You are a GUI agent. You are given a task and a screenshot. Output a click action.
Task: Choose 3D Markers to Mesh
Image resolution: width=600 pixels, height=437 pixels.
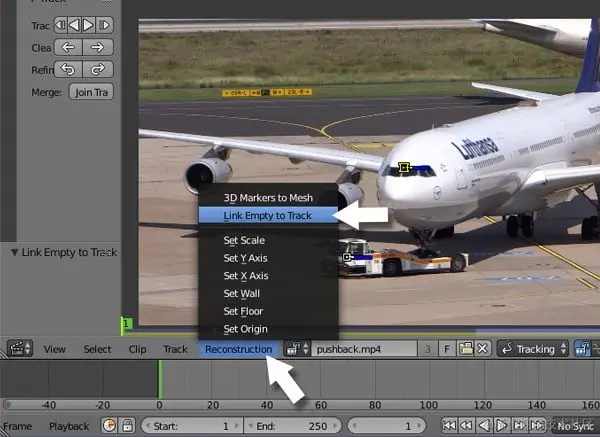268,198
